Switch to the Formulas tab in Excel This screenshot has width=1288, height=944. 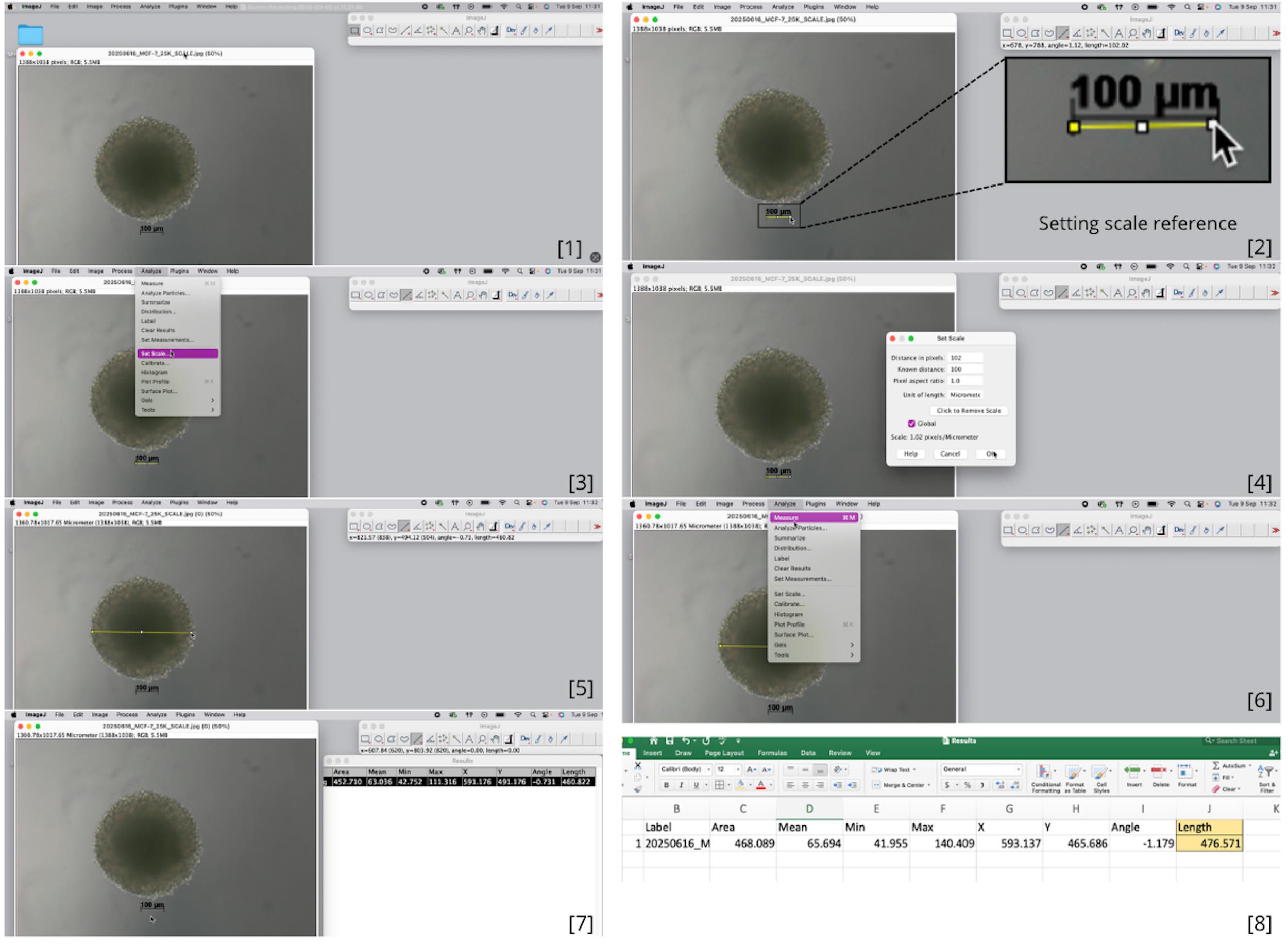tap(772, 754)
